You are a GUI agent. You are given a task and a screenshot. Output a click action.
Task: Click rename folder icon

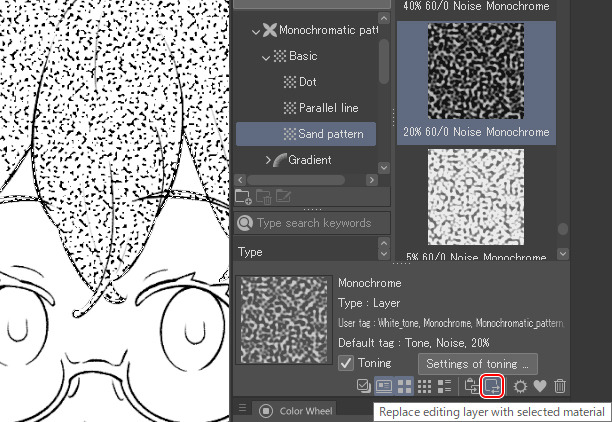[283, 196]
